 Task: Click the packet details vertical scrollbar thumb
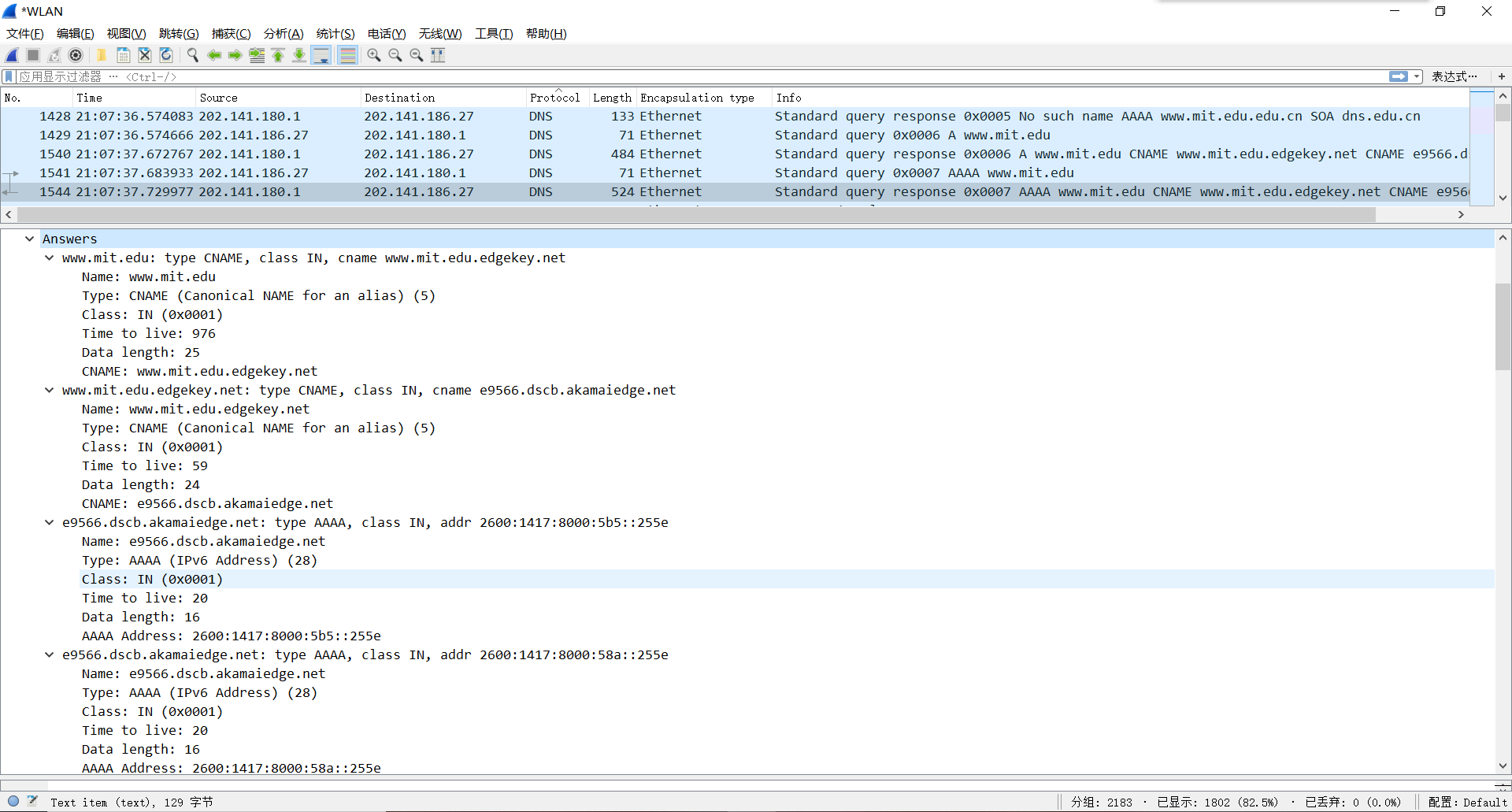pyautogui.click(x=1503, y=326)
